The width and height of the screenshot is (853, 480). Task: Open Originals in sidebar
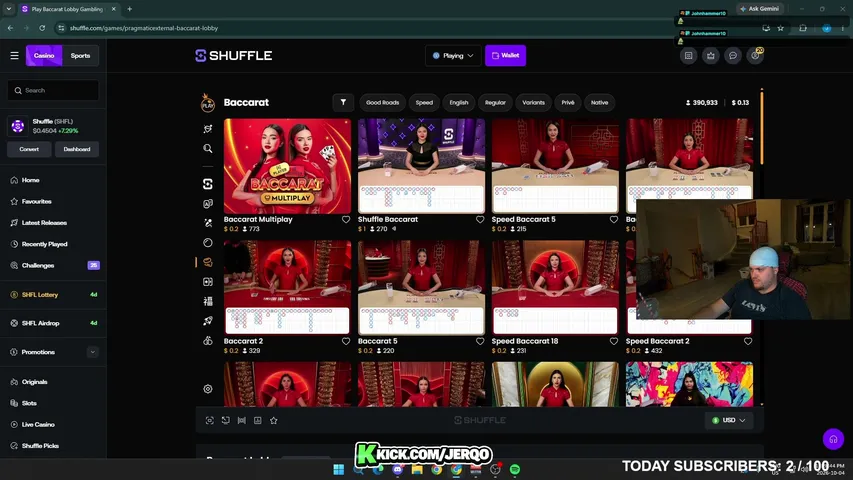click(x=34, y=382)
